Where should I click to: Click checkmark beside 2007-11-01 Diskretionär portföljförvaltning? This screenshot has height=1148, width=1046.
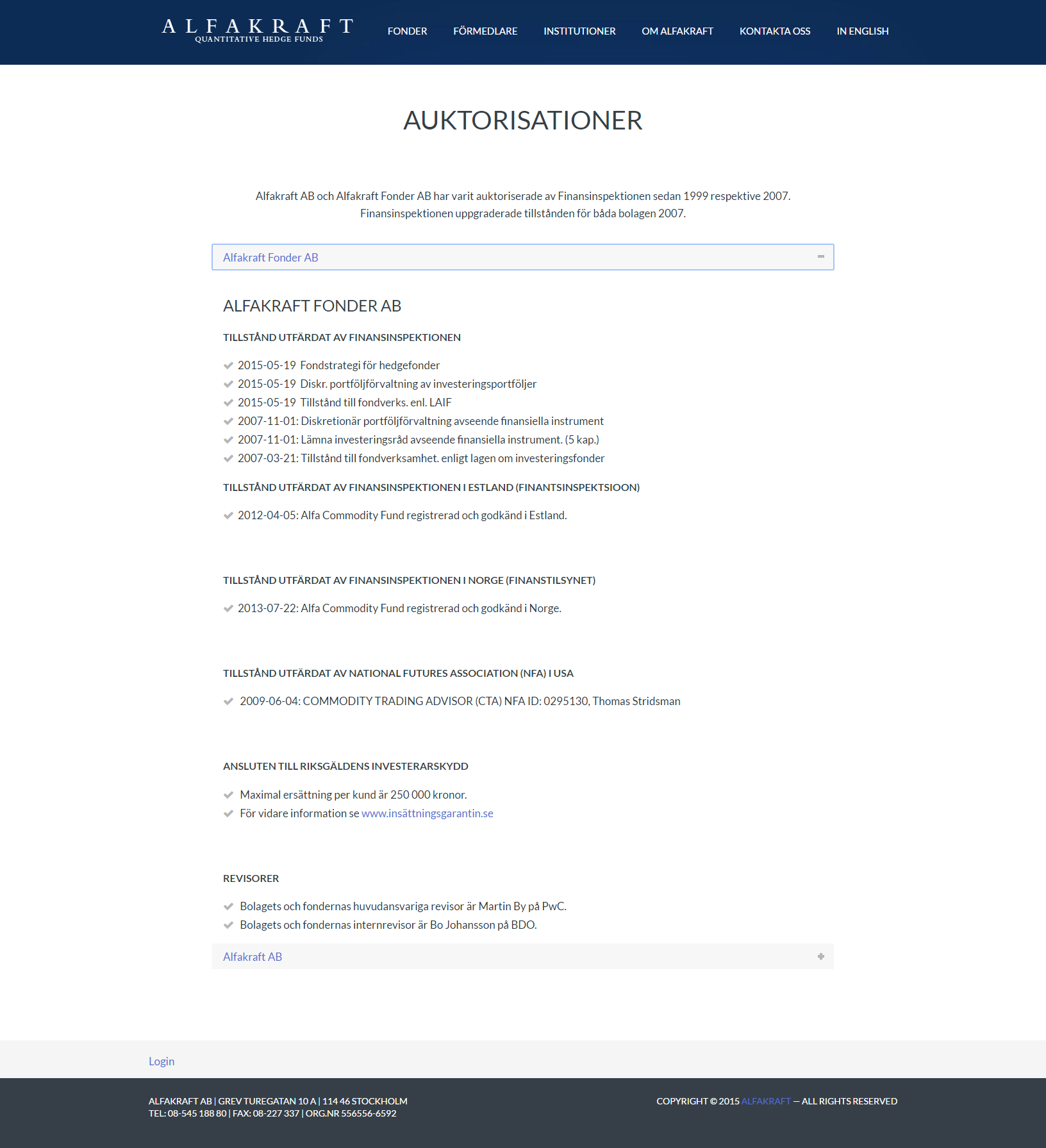click(x=228, y=421)
